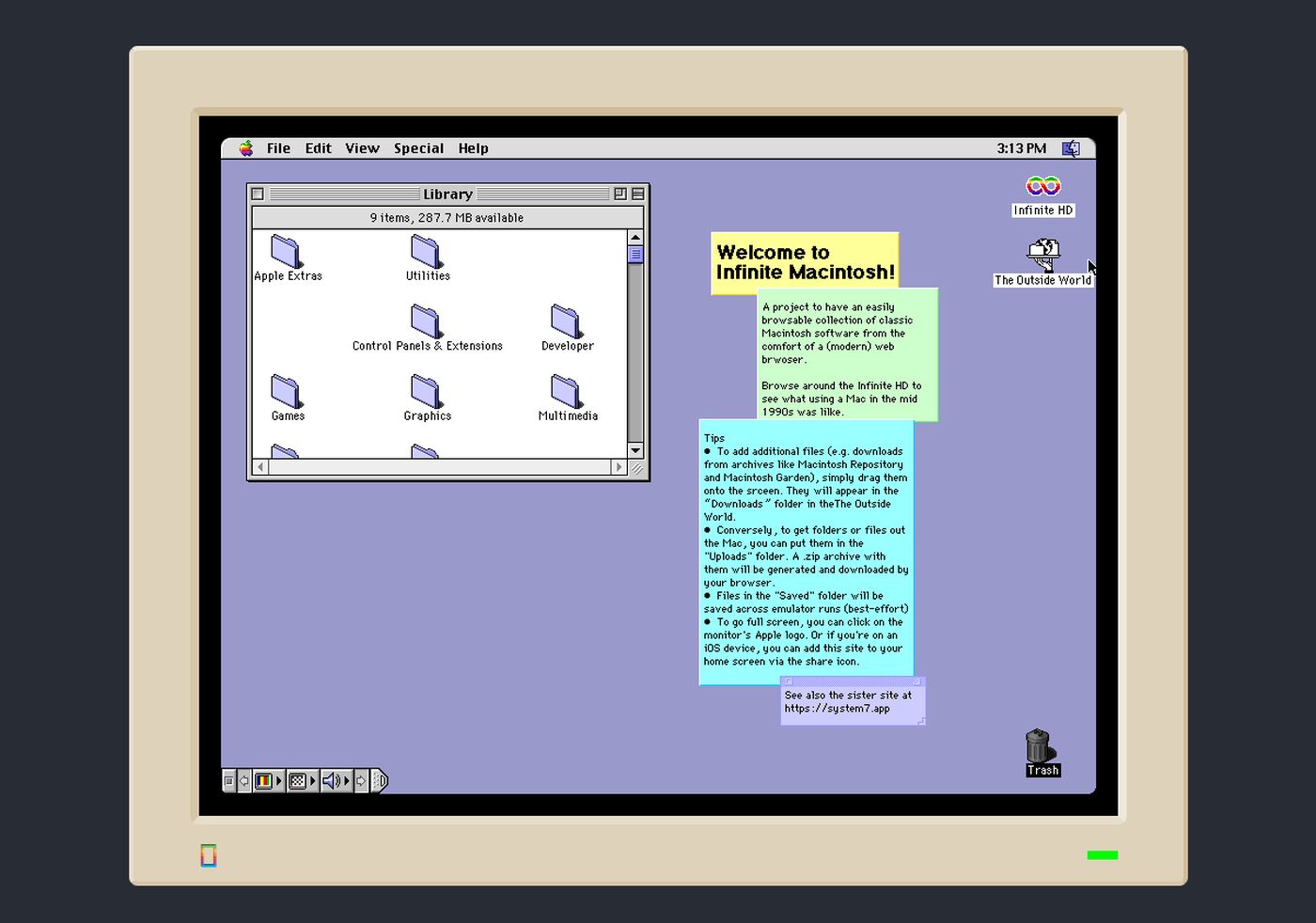This screenshot has height=923, width=1316.
Task: Click the purple sticky note resize corner
Action: (x=921, y=720)
